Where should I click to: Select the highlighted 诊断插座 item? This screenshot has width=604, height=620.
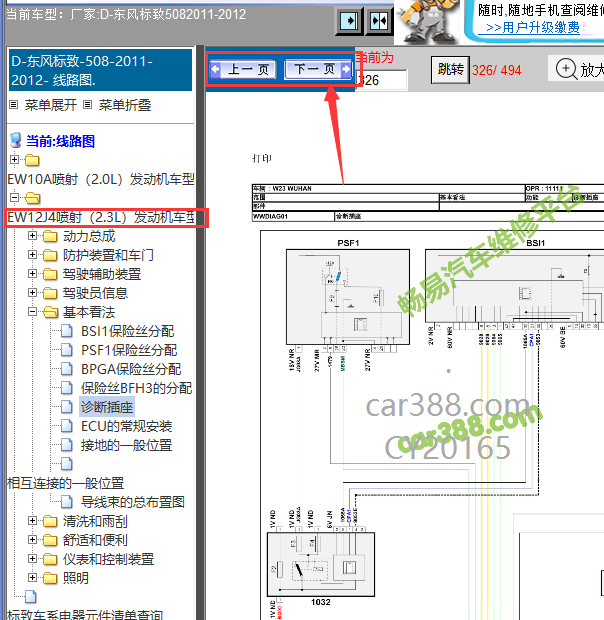107,407
